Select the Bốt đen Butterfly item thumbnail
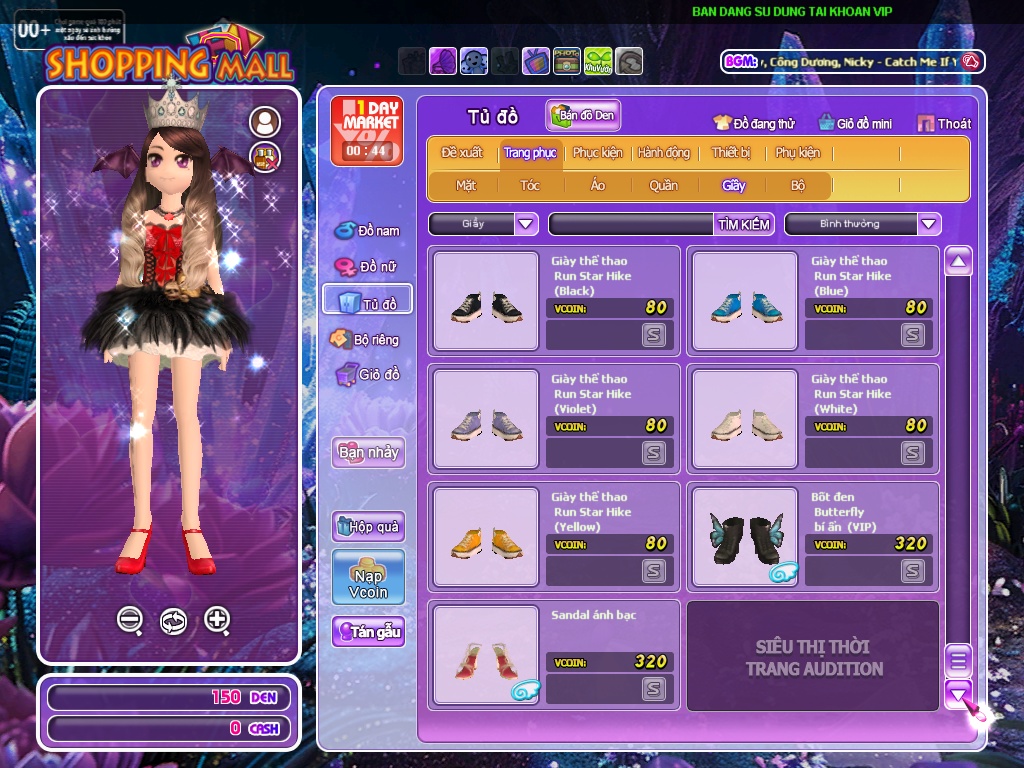 [745, 536]
